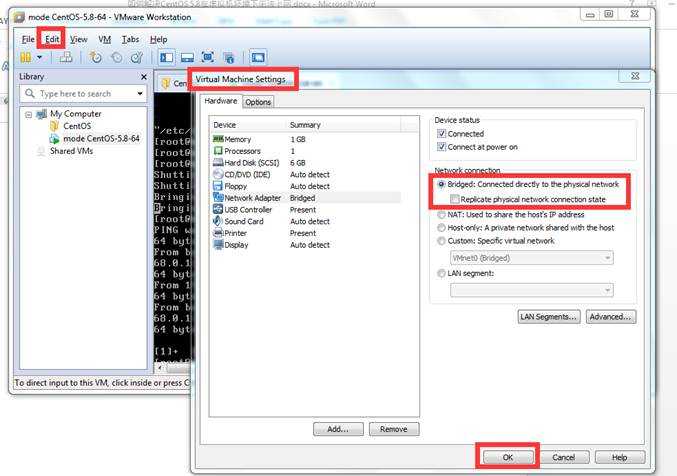Image resolution: width=677 pixels, height=476 pixels.
Task: Select the USB Controller device
Action: [x=307, y=209]
